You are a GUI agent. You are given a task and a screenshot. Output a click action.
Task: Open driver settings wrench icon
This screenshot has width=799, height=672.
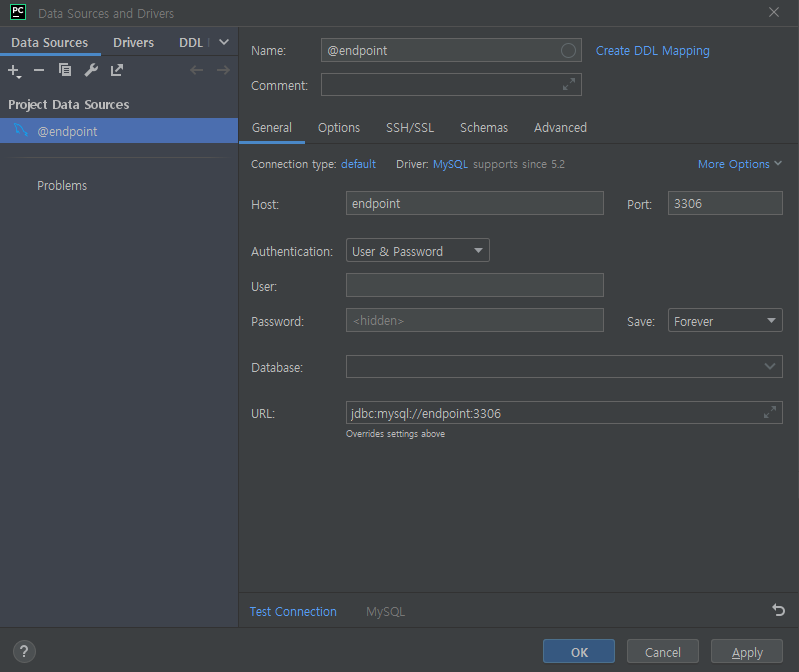(91, 70)
